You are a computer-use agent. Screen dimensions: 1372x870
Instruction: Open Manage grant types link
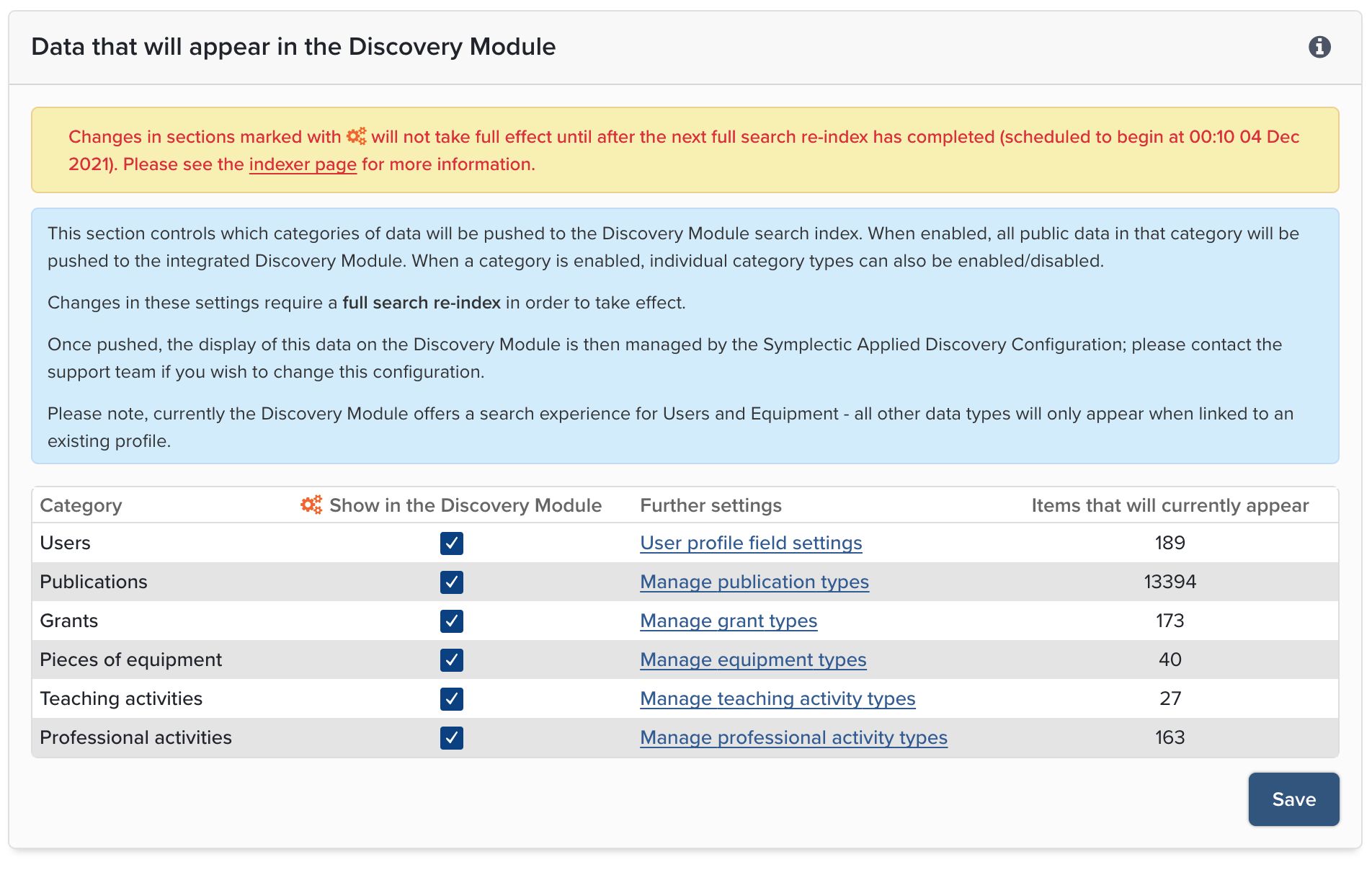[728, 621]
